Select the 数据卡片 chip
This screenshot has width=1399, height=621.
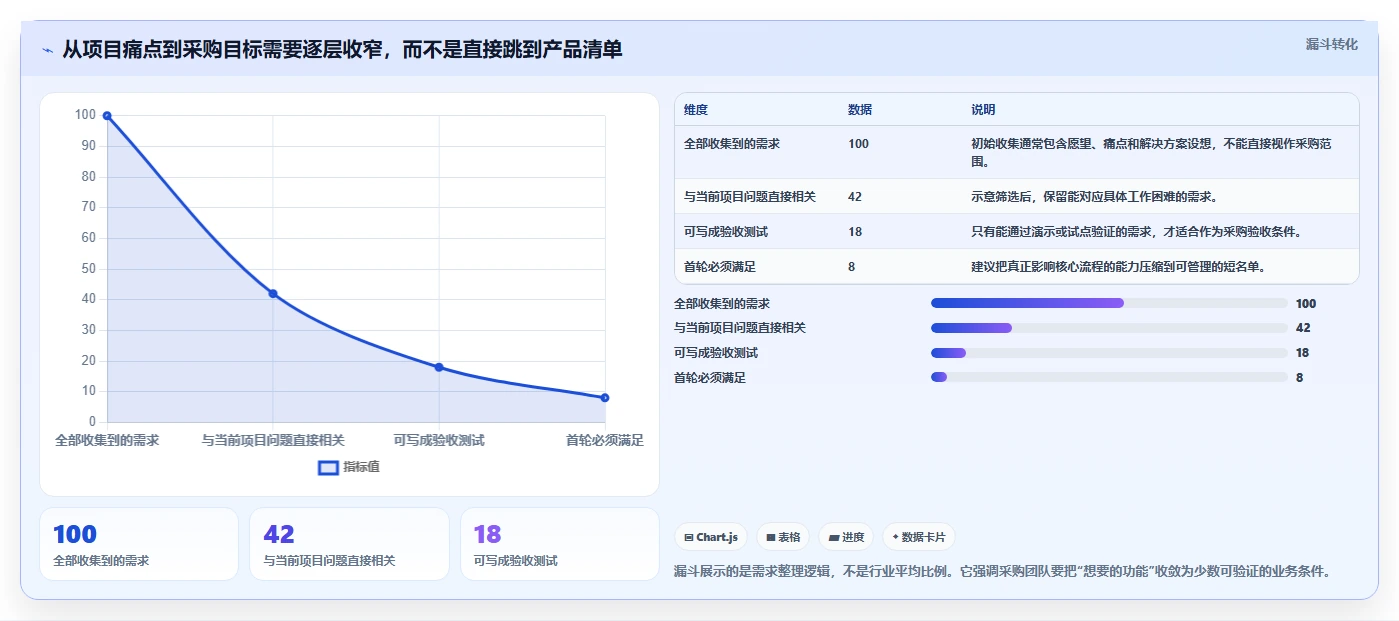tap(918, 537)
